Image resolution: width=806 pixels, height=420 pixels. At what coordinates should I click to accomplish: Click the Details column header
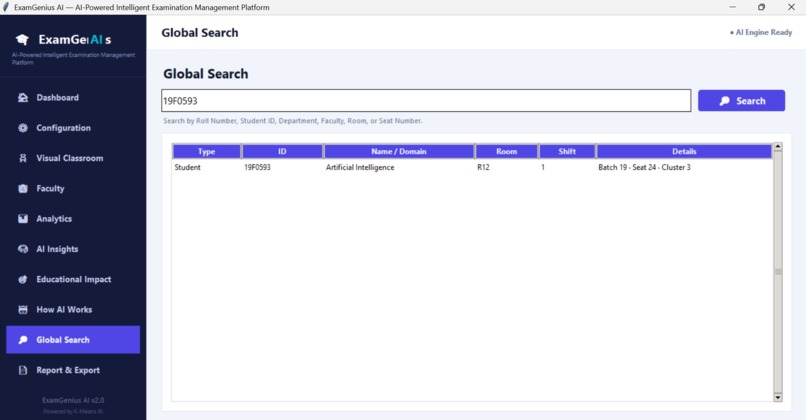684,151
